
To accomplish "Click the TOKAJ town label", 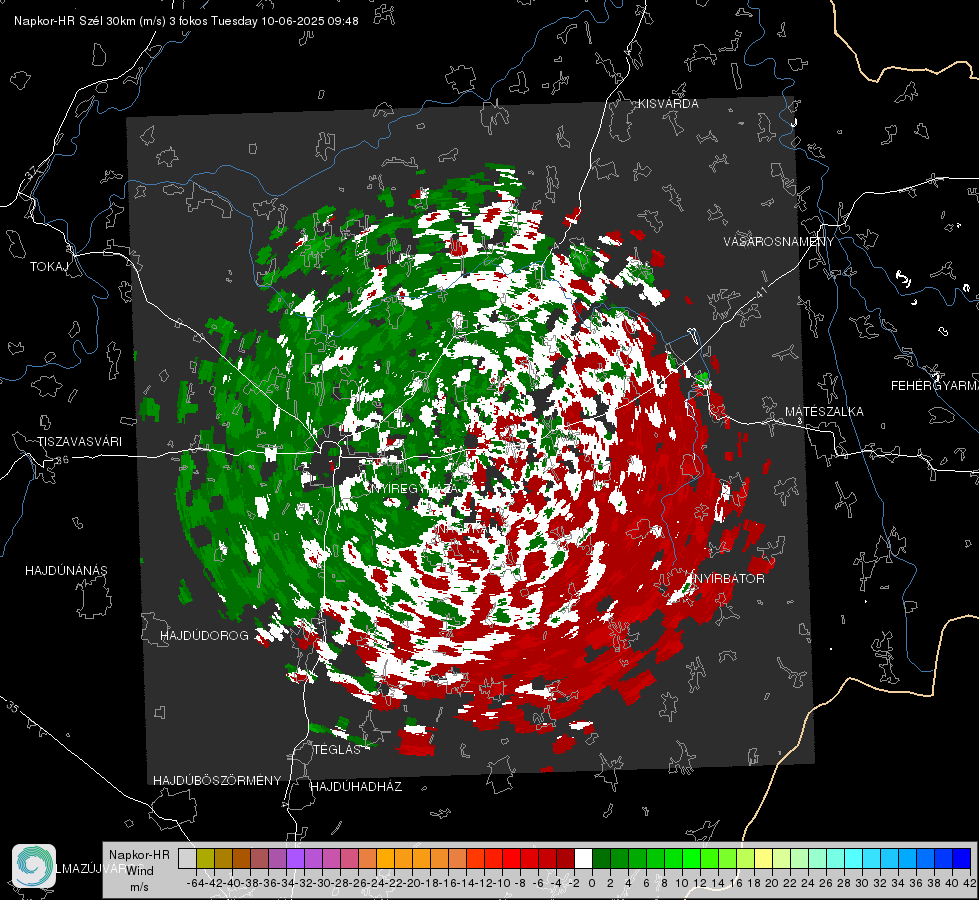I will pos(49,267).
